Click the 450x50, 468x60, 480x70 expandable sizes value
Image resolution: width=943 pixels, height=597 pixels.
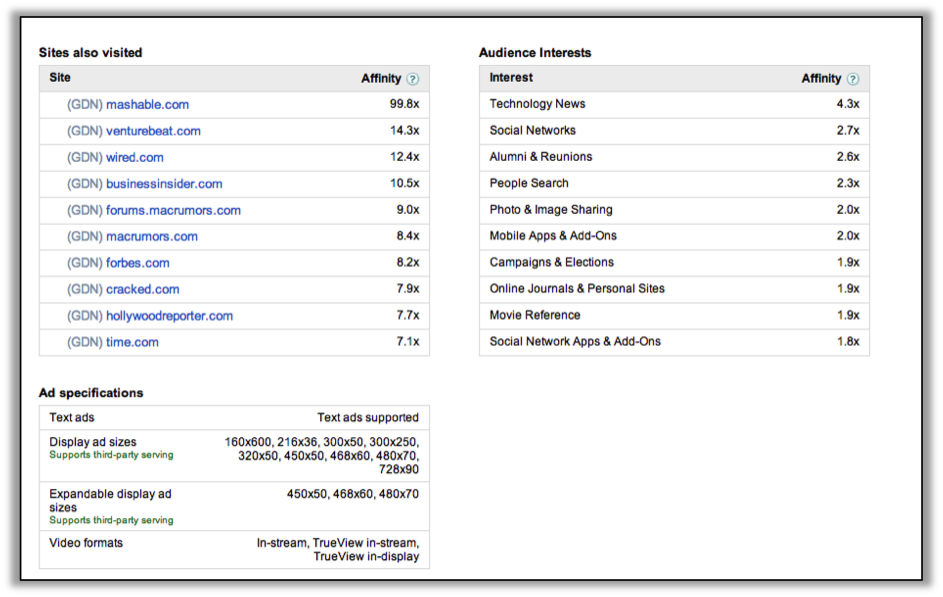point(352,494)
